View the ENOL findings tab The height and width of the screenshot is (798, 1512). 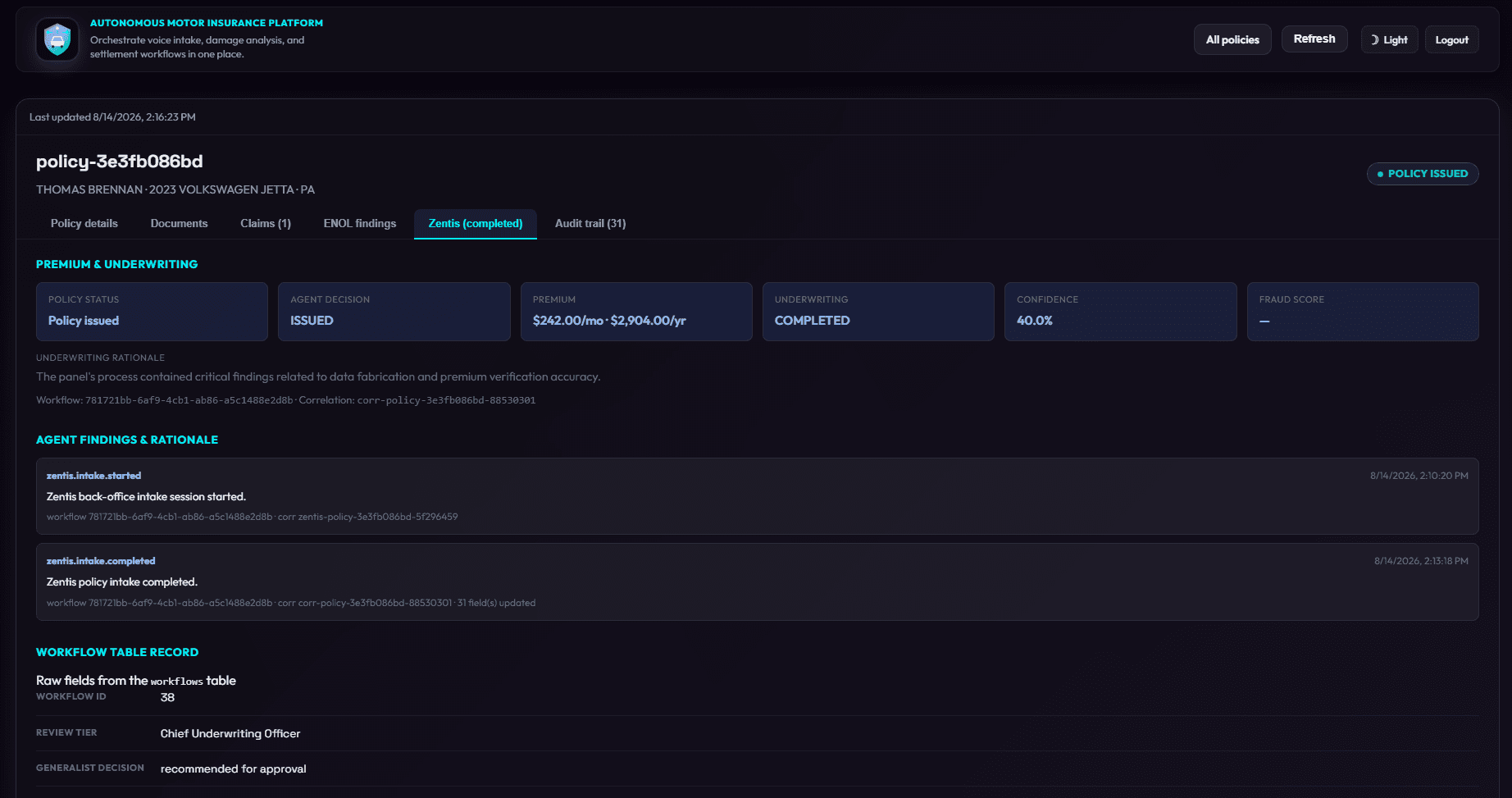pyautogui.click(x=360, y=223)
